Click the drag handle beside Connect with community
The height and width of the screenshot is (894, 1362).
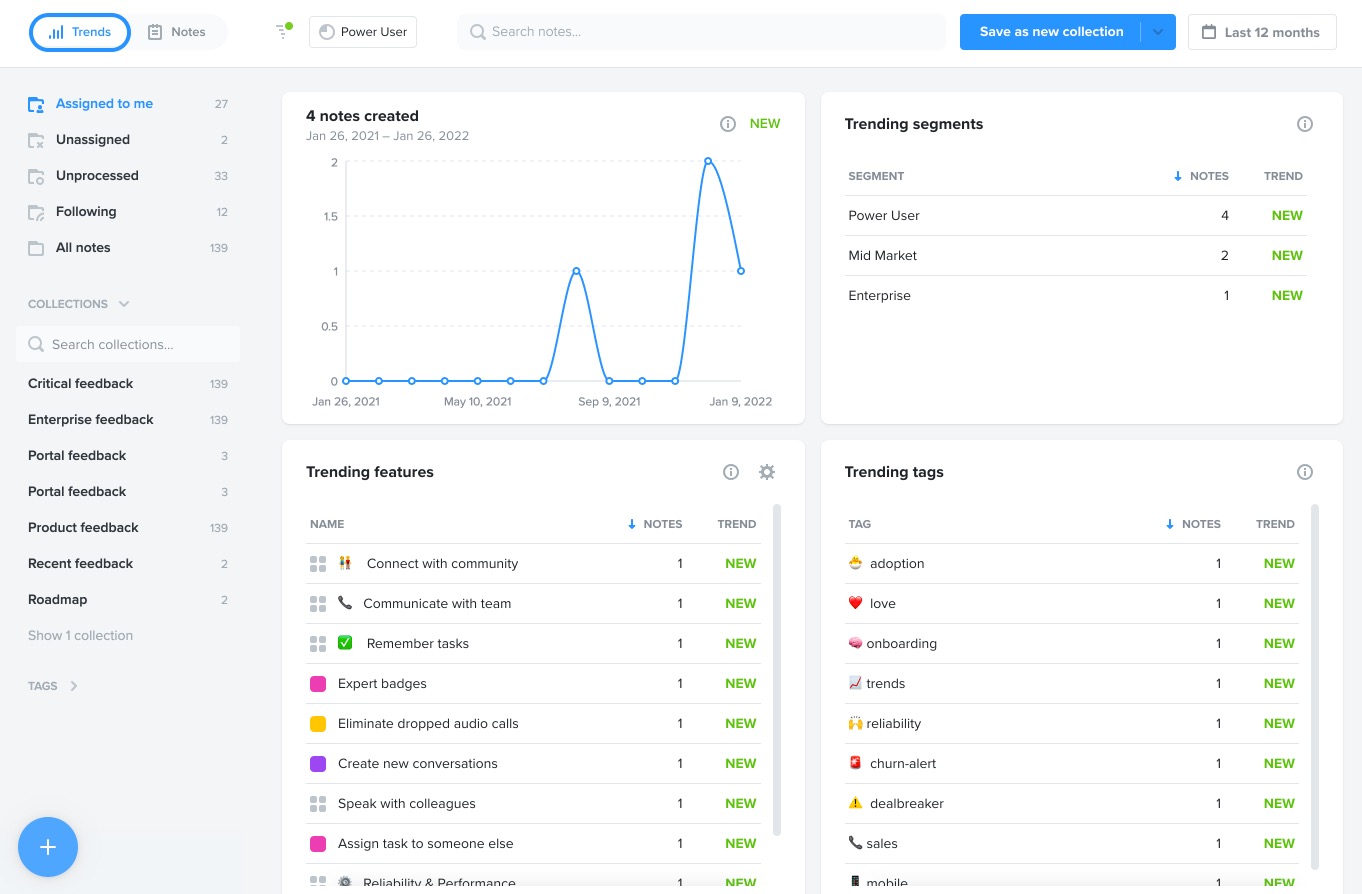click(x=318, y=563)
